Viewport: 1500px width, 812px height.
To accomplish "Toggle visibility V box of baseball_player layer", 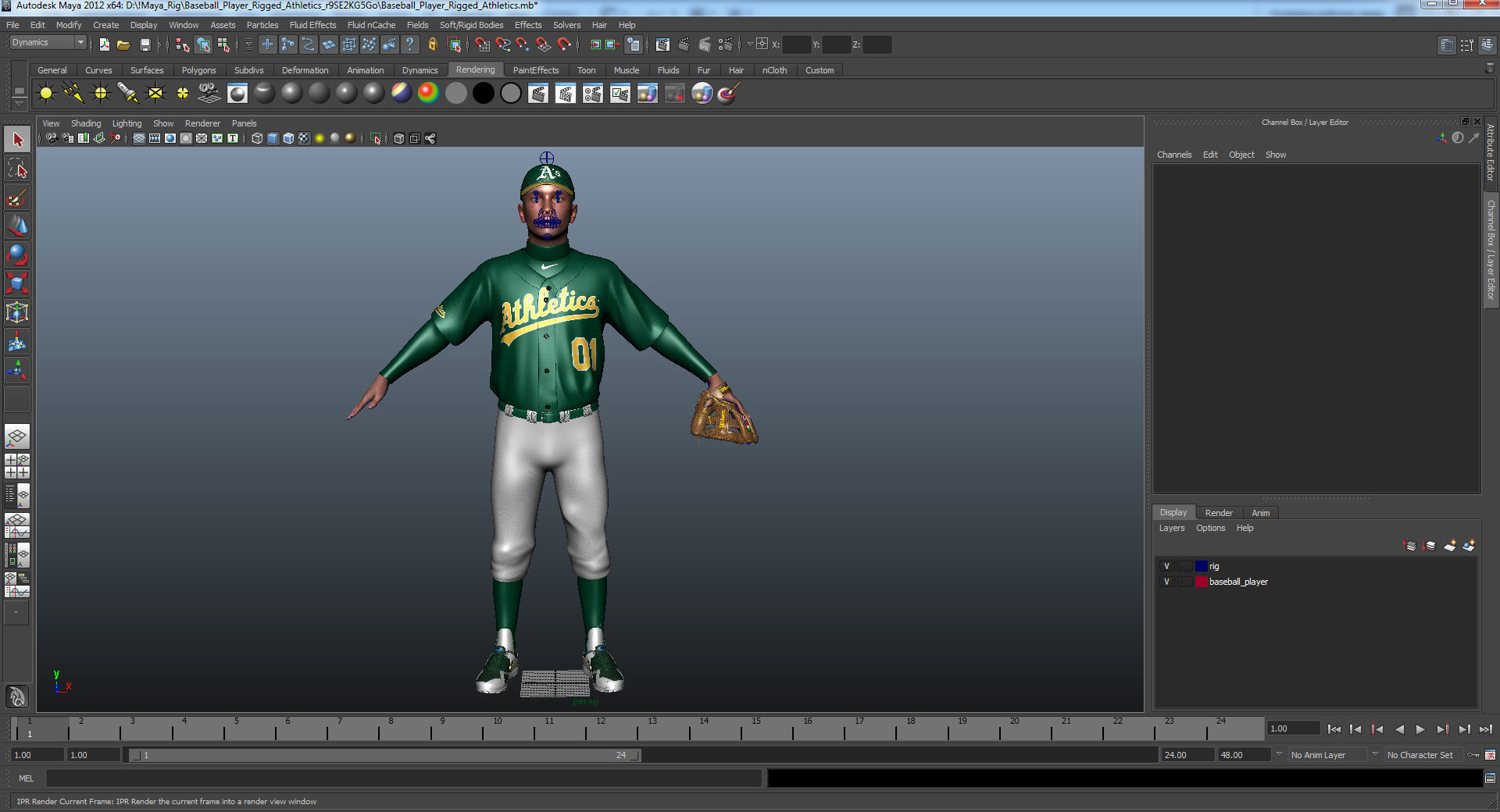I will pyautogui.click(x=1167, y=582).
